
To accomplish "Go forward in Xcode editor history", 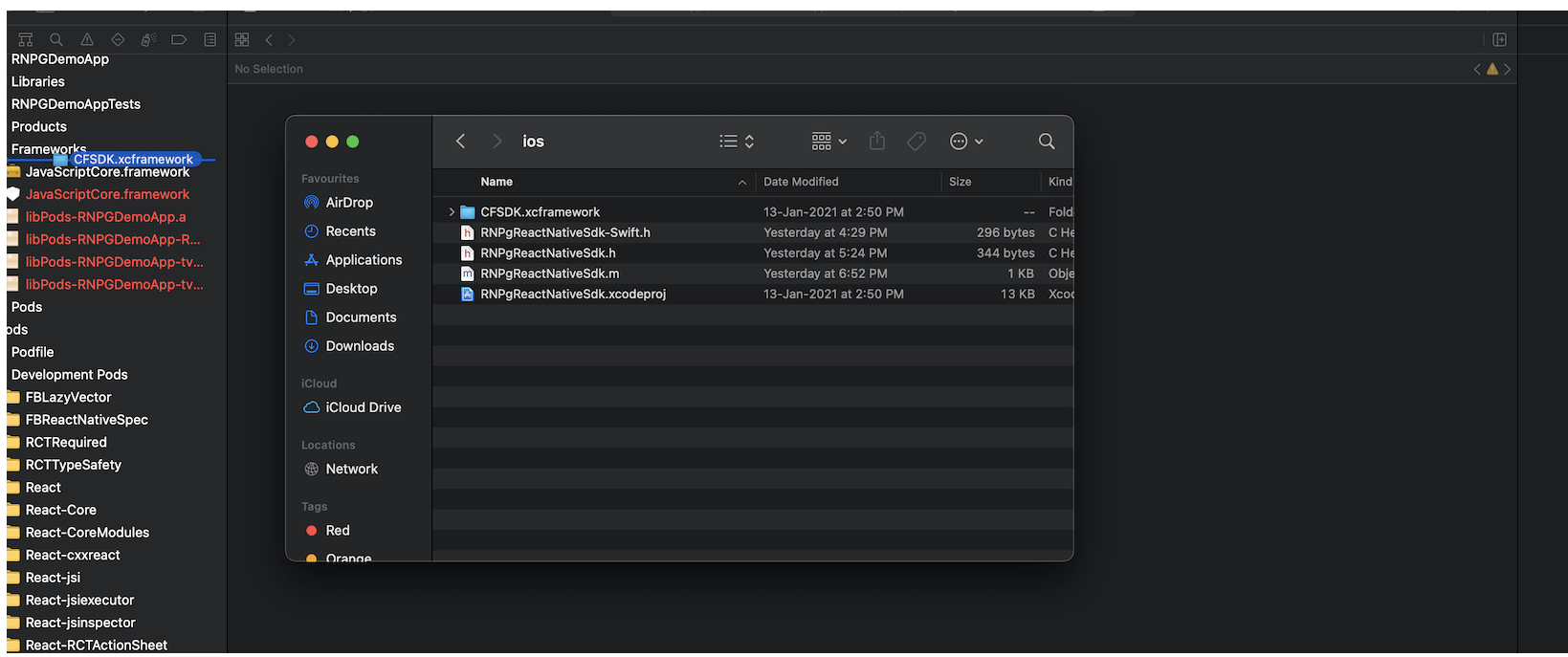I will [x=291, y=39].
